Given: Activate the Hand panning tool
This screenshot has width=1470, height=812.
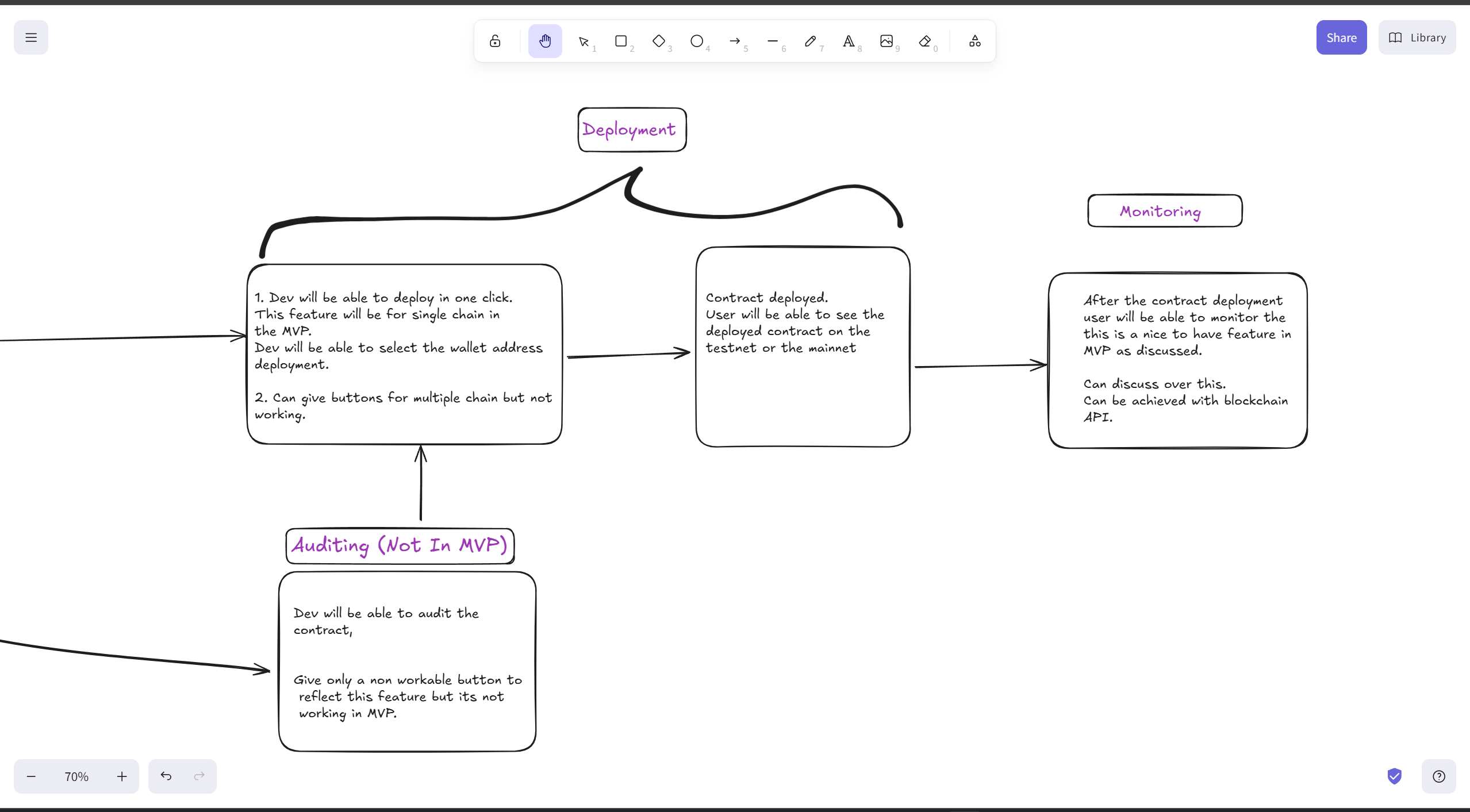Looking at the screenshot, I should [545, 41].
